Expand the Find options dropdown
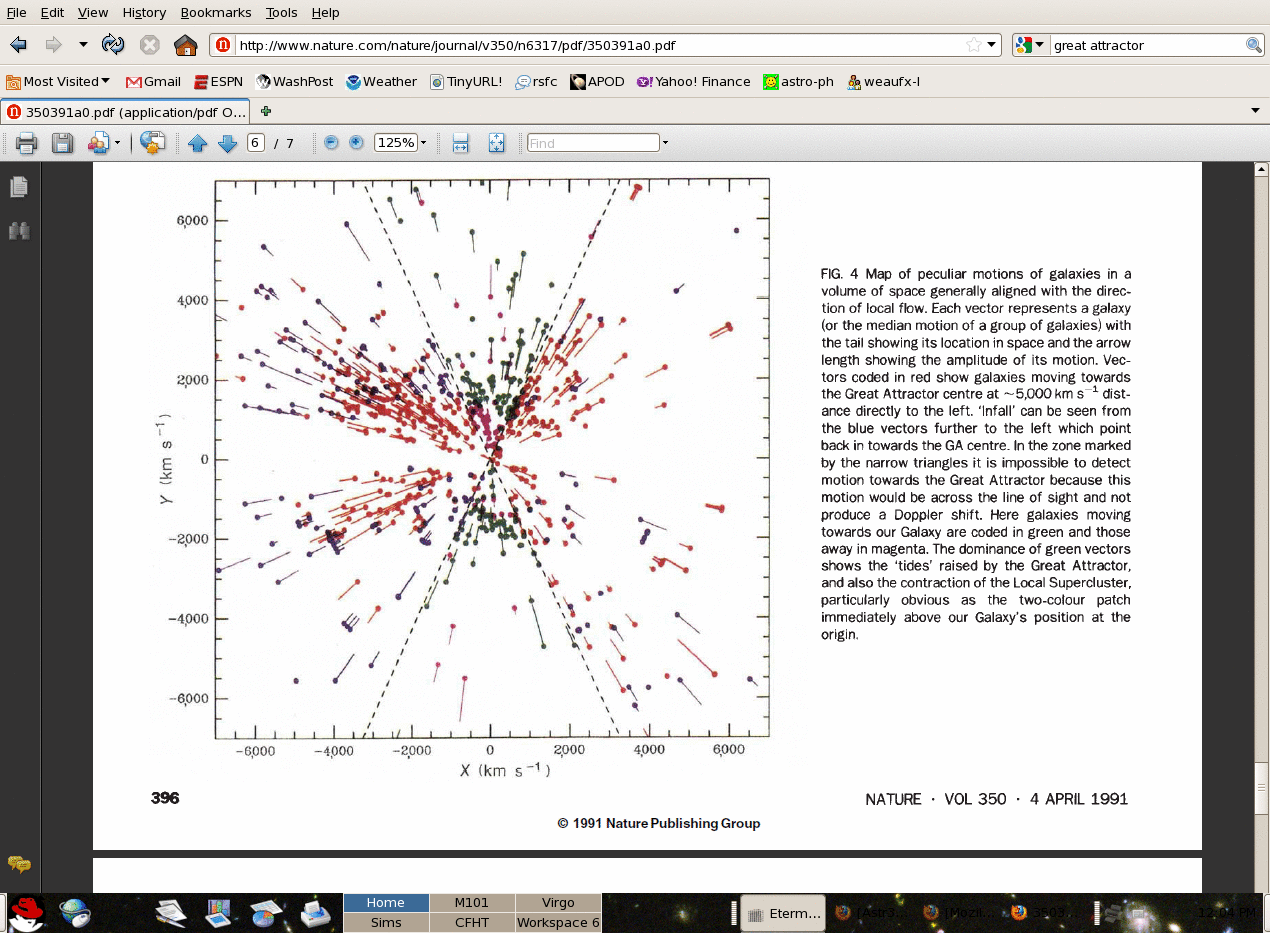 [665, 143]
